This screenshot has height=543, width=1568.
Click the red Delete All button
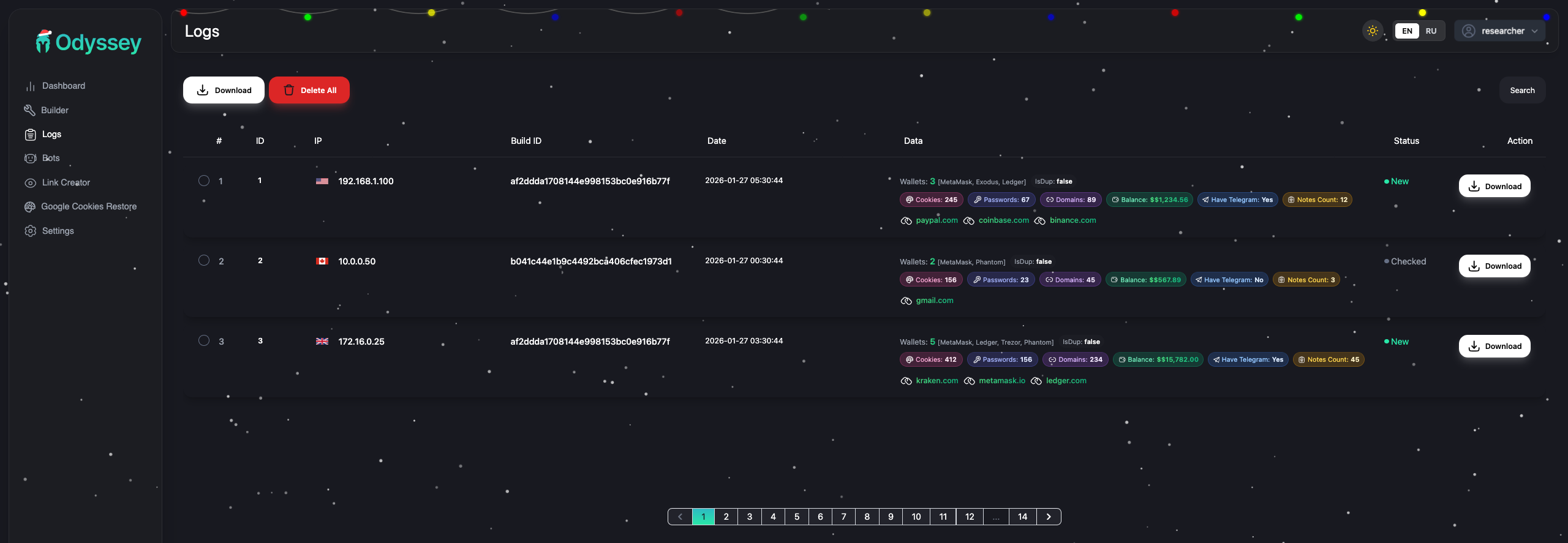[309, 90]
